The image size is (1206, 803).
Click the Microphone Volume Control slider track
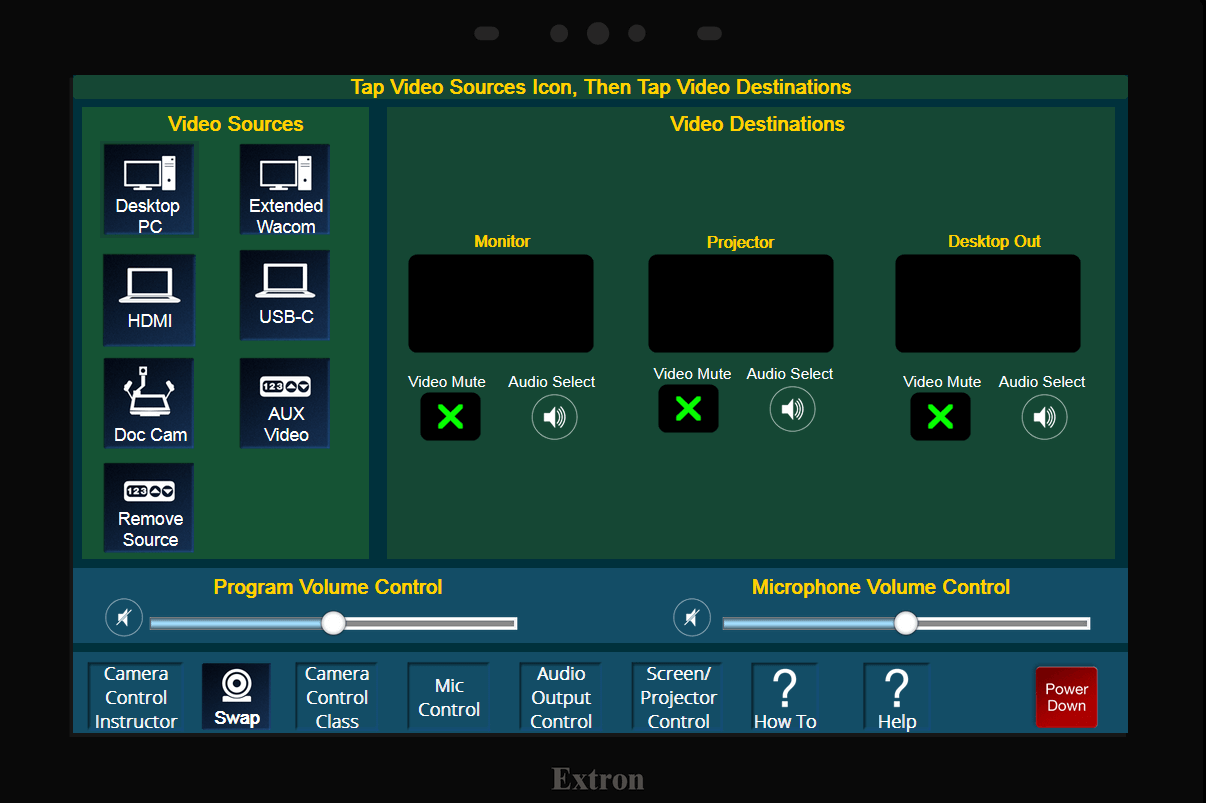pyautogui.click(x=906, y=623)
